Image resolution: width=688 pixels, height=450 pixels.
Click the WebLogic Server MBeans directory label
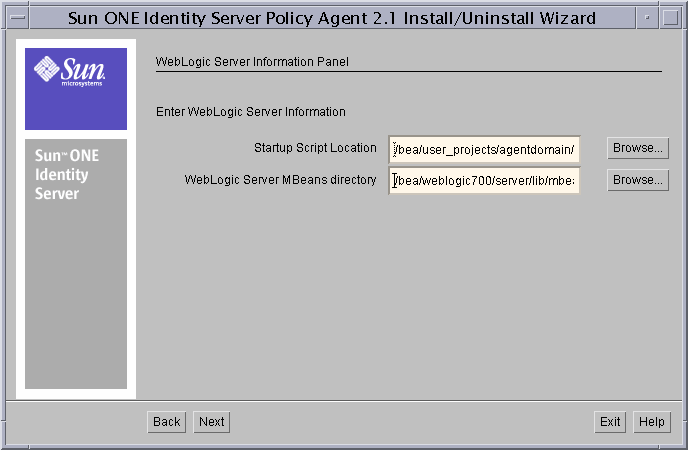click(x=280, y=180)
